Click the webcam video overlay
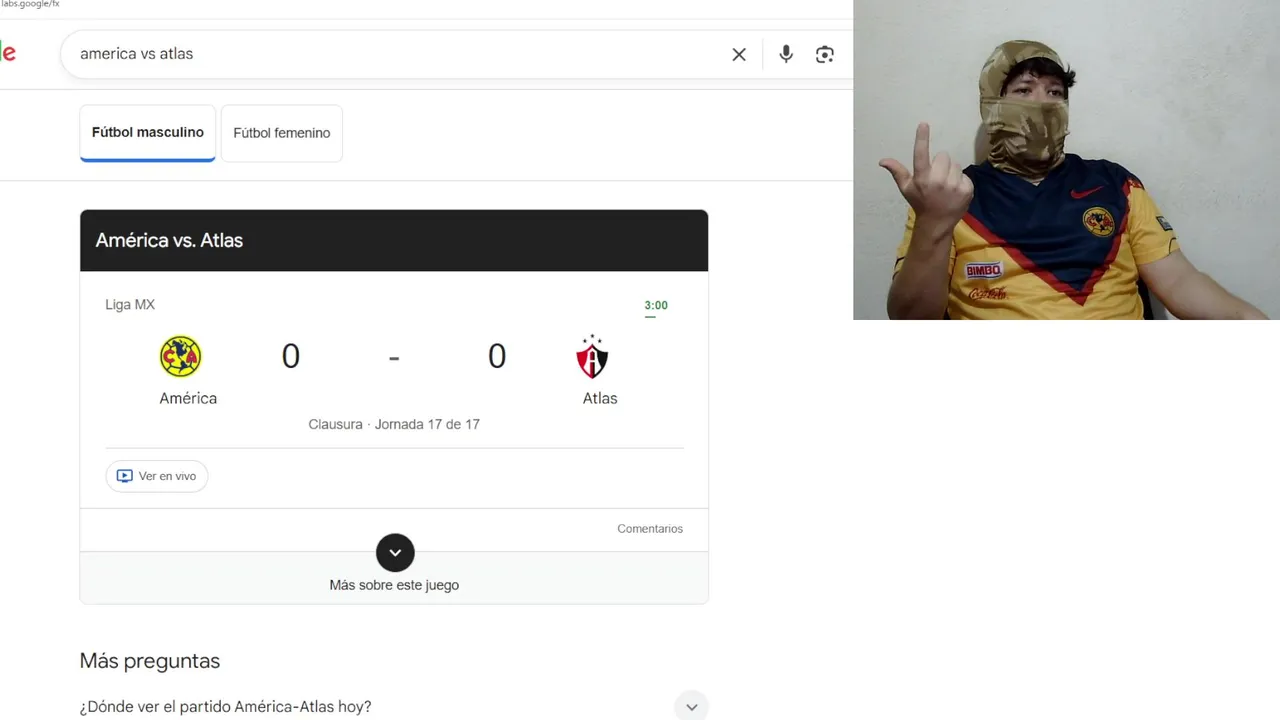 coord(1066,160)
